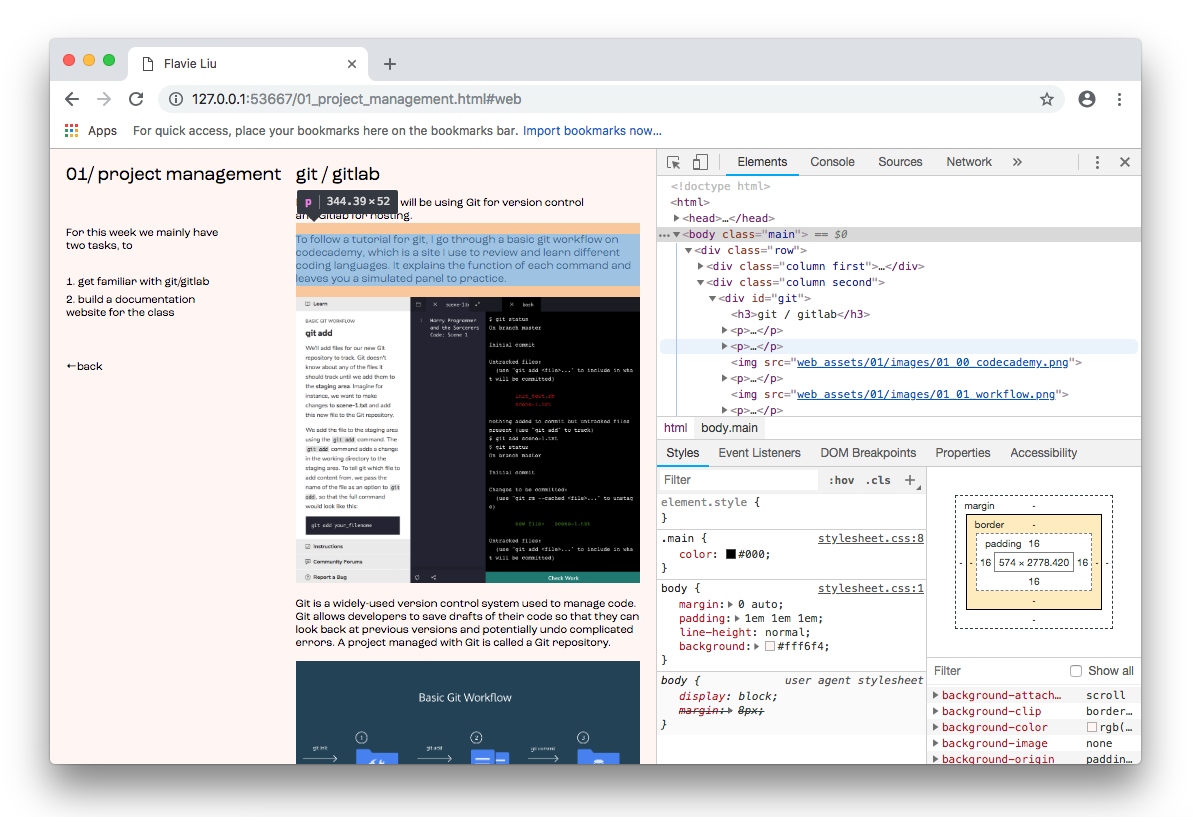Viewport: 1193px width, 817px height.
Task: Expand the head element node
Action: [x=676, y=218]
